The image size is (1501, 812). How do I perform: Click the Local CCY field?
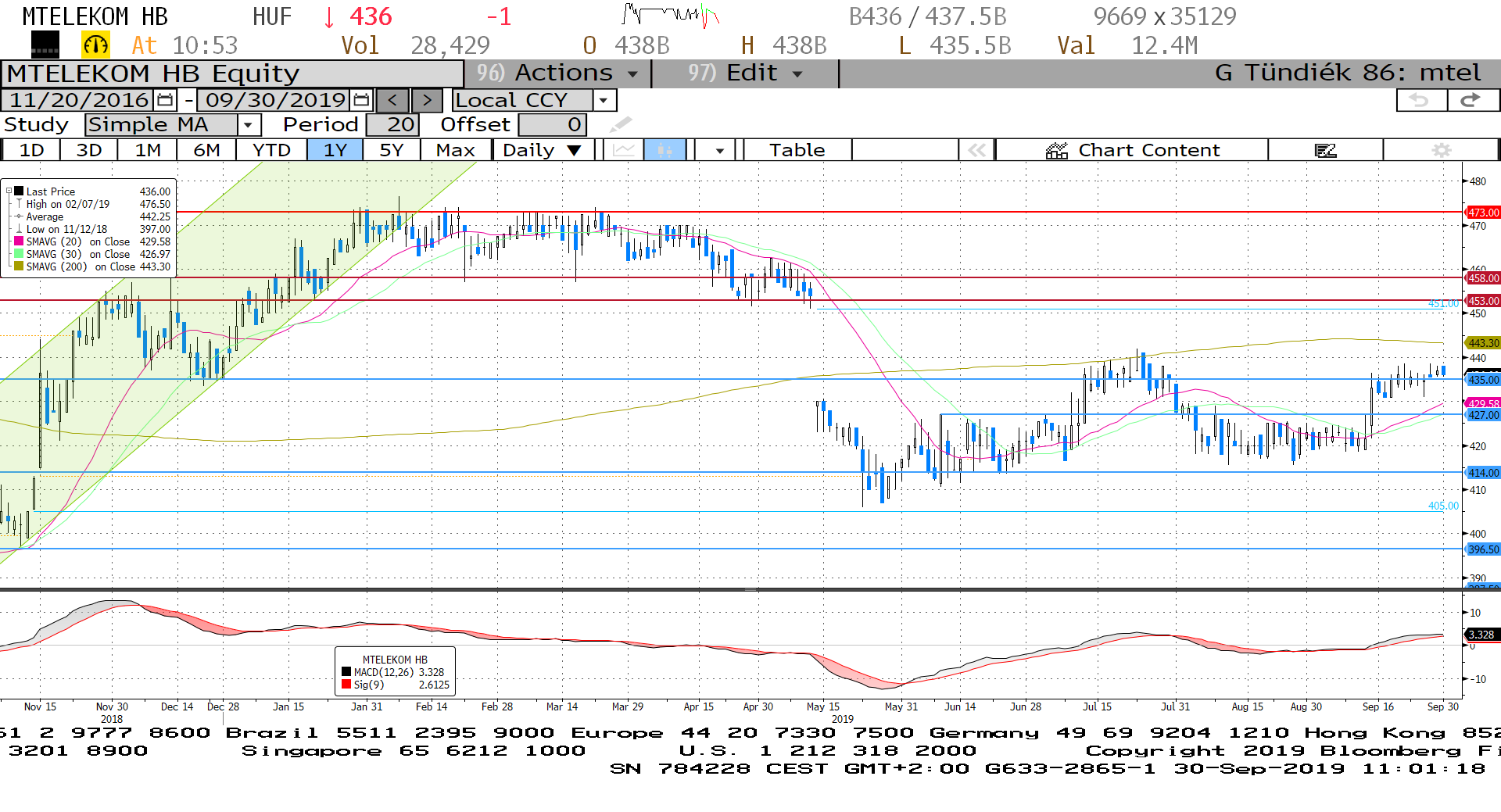click(x=522, y=100)
